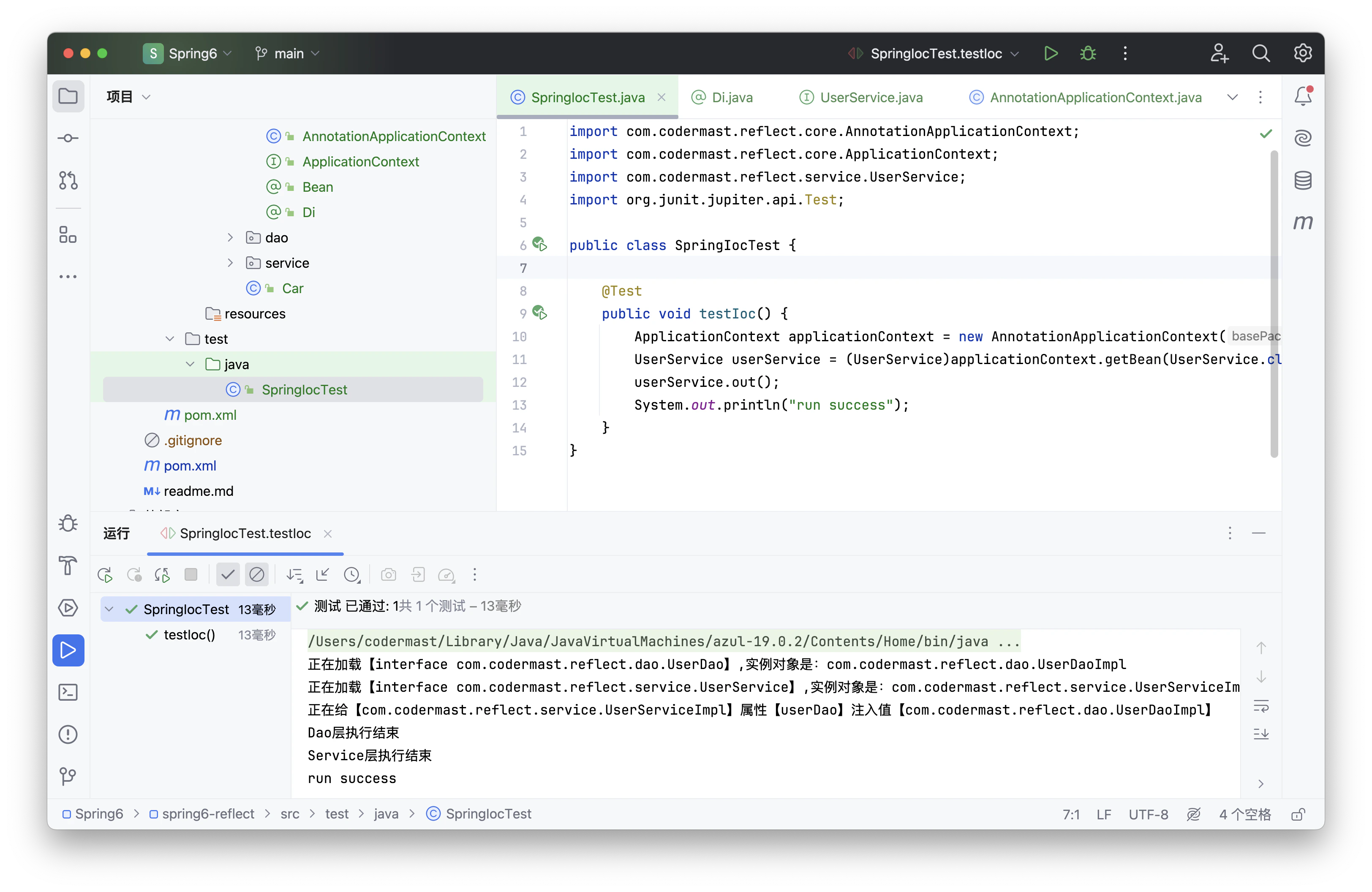Open the Terminal tool window
Image resolution: width=1372 pixels, height=892 pixels.
pos(68,692)
